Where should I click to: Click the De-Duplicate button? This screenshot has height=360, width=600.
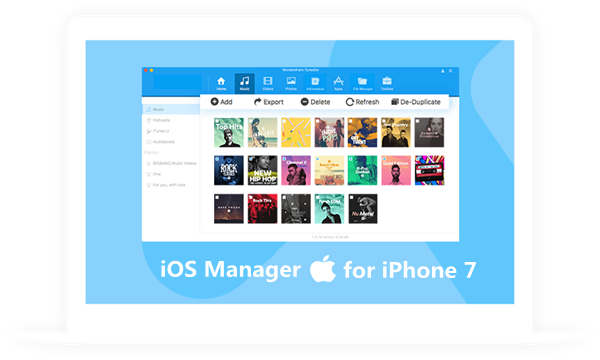click(x=416, y=102)
